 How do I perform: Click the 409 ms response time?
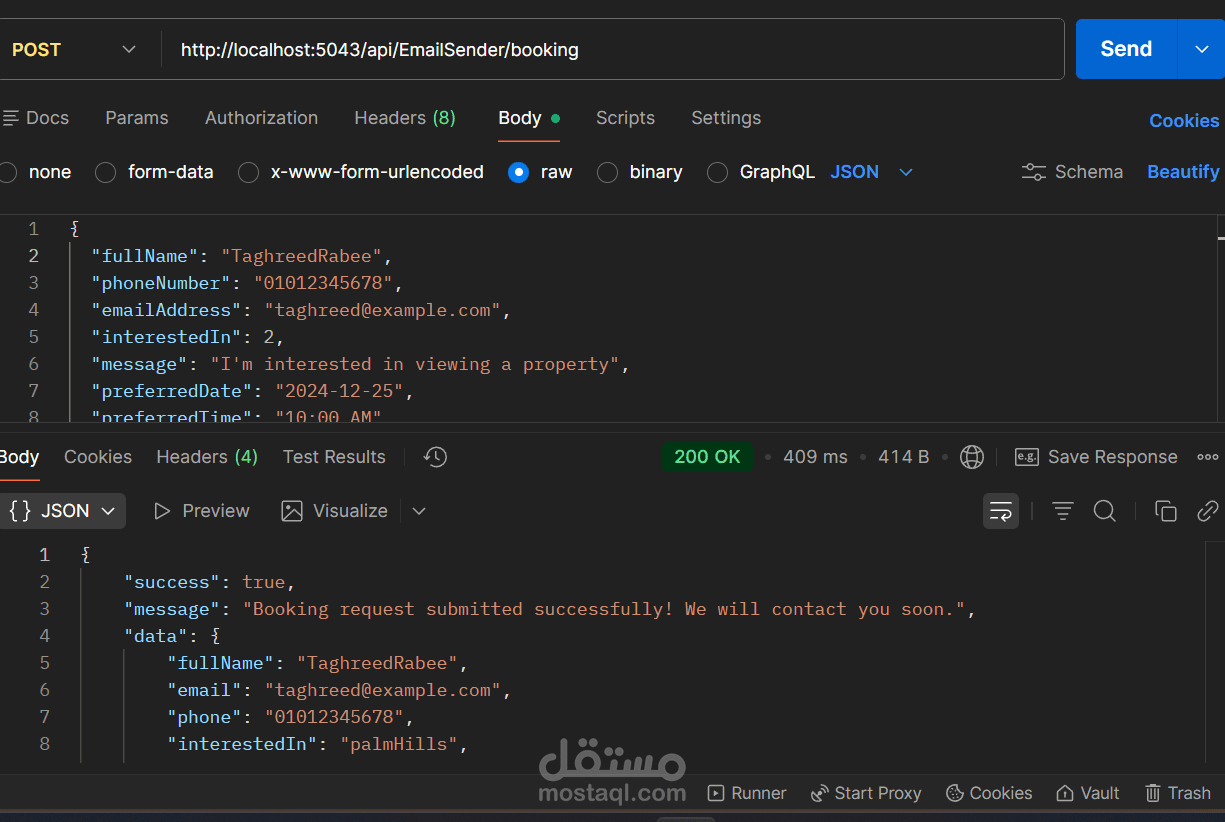815,457
